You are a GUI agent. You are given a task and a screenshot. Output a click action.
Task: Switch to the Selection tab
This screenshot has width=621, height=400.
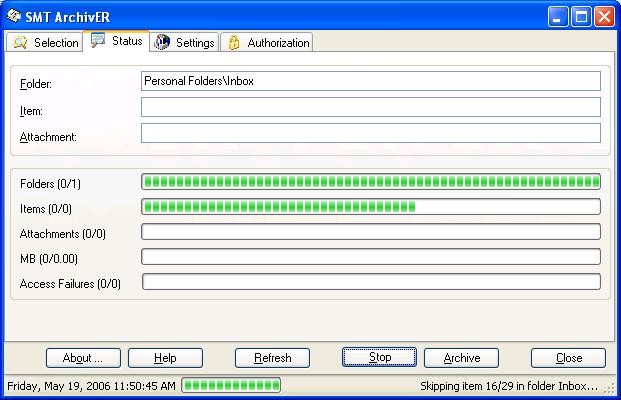pos(45,43)
